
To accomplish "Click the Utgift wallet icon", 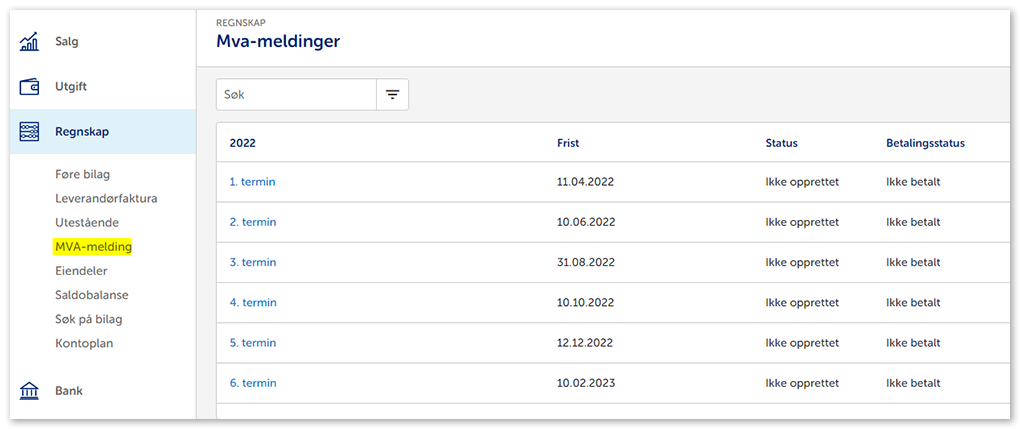I will point(29,87).
